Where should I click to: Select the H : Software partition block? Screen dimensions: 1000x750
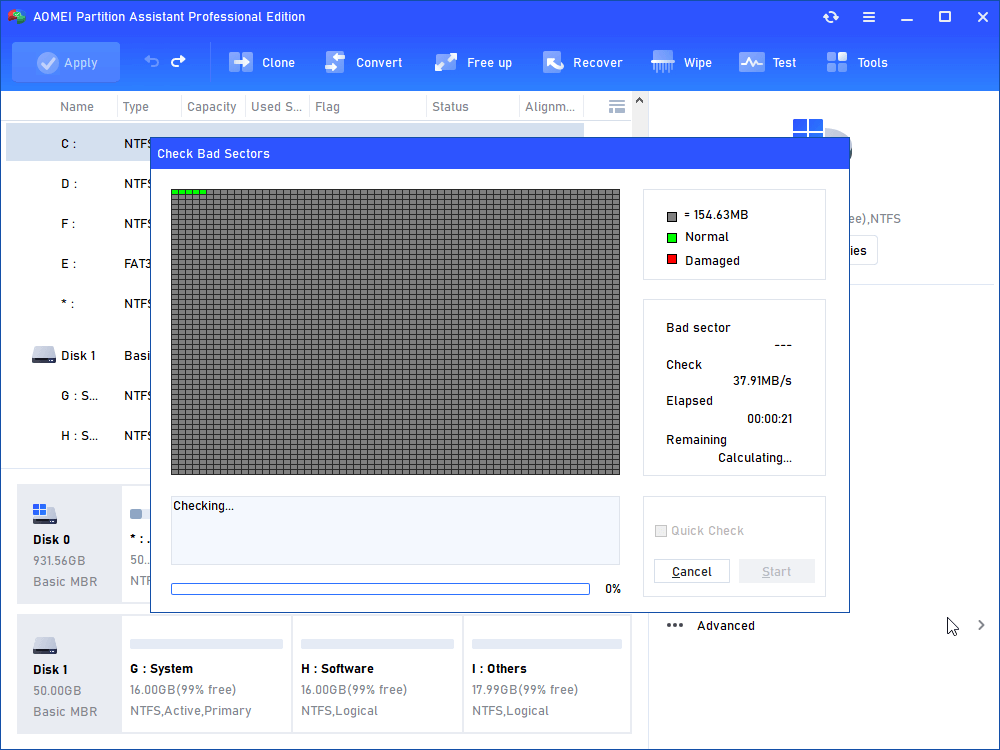click(378, 674)
